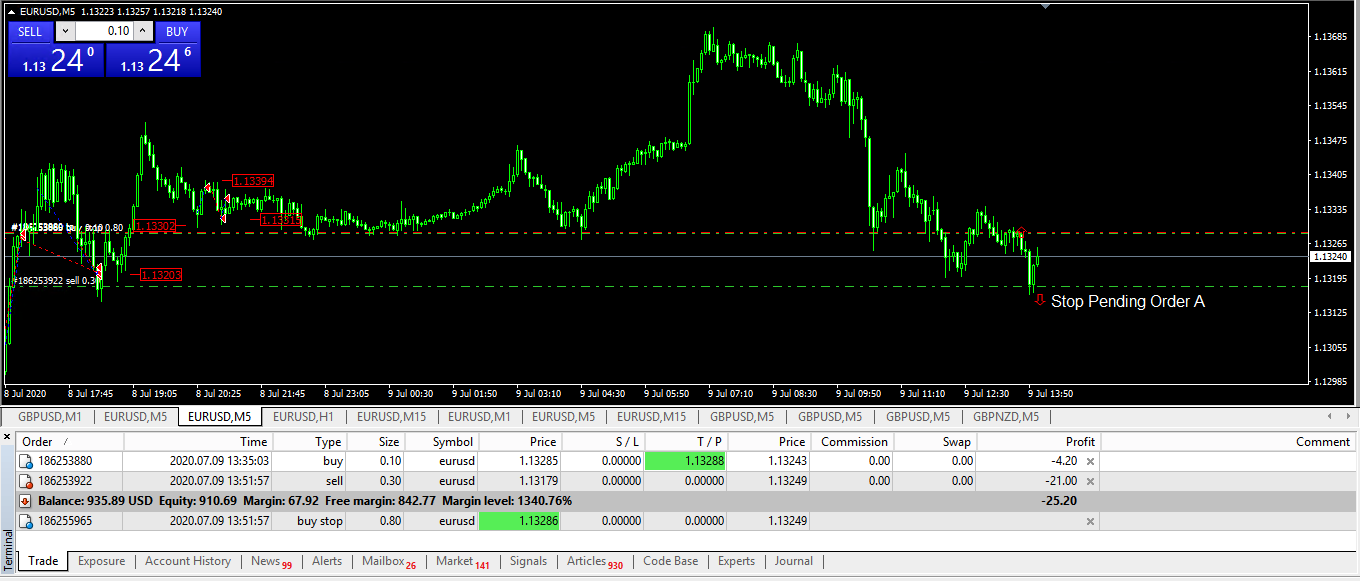
Task: Sort by the Time column header
Action: (198, 441)
